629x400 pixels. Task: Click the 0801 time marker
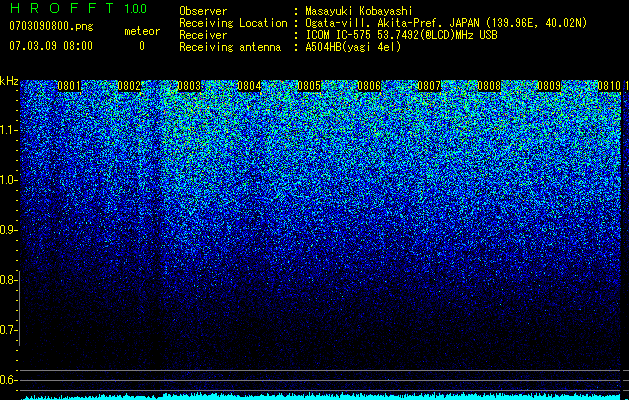[69, 86]
